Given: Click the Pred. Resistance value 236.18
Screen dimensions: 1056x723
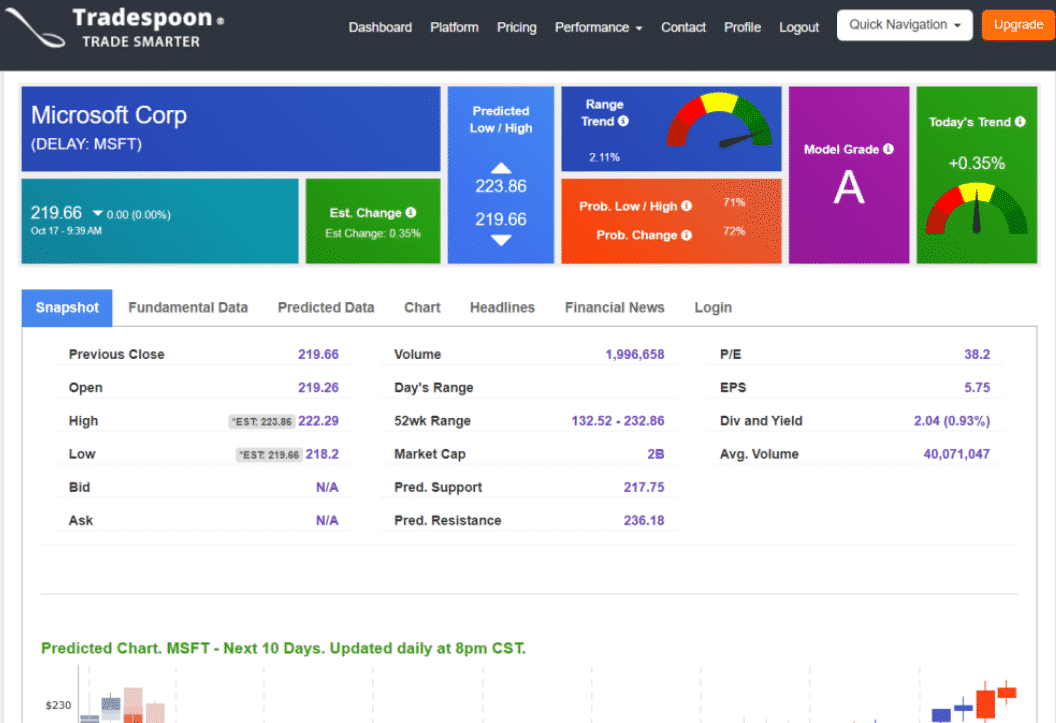Looking at the screenshot, I should [x=644, y=520].
